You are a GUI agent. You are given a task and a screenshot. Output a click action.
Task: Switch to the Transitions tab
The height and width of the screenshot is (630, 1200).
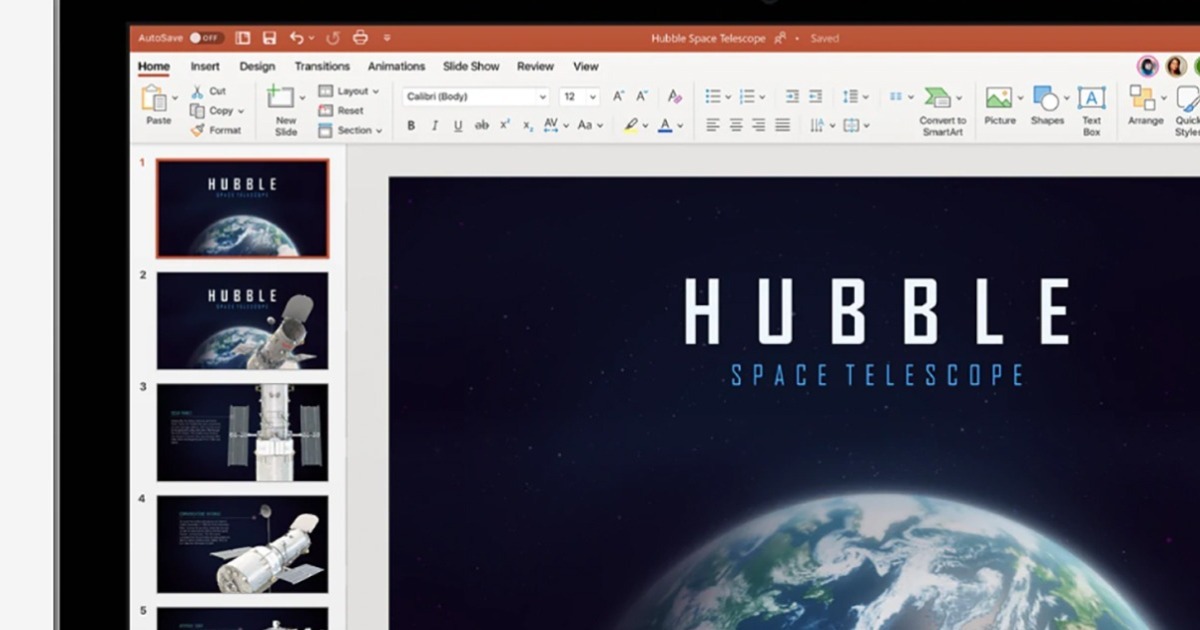(x=322, y=67)
